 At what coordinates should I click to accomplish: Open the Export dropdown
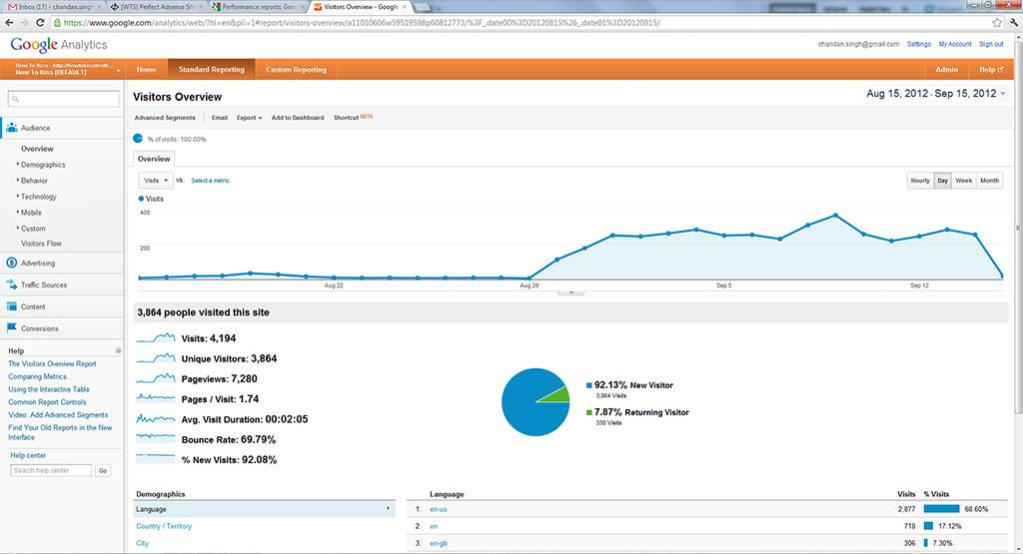249,117
